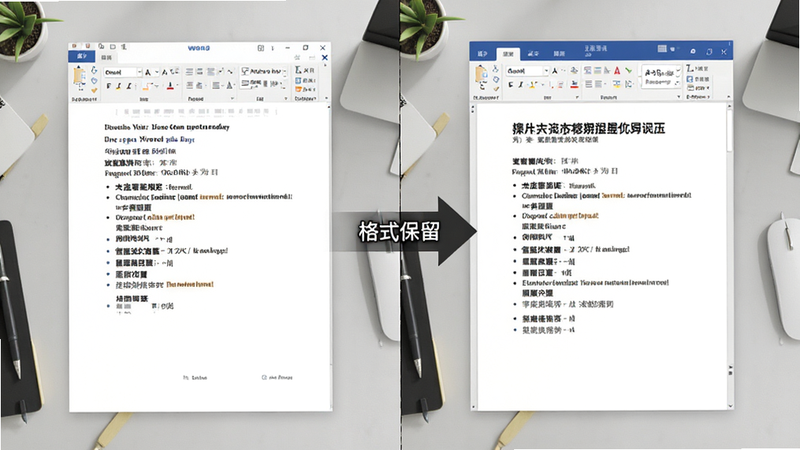Image resolution: width=800 pixels, height=450 pixels.
Task: Open the alignment dropdown arrow, right window
Action: (605, 84)
